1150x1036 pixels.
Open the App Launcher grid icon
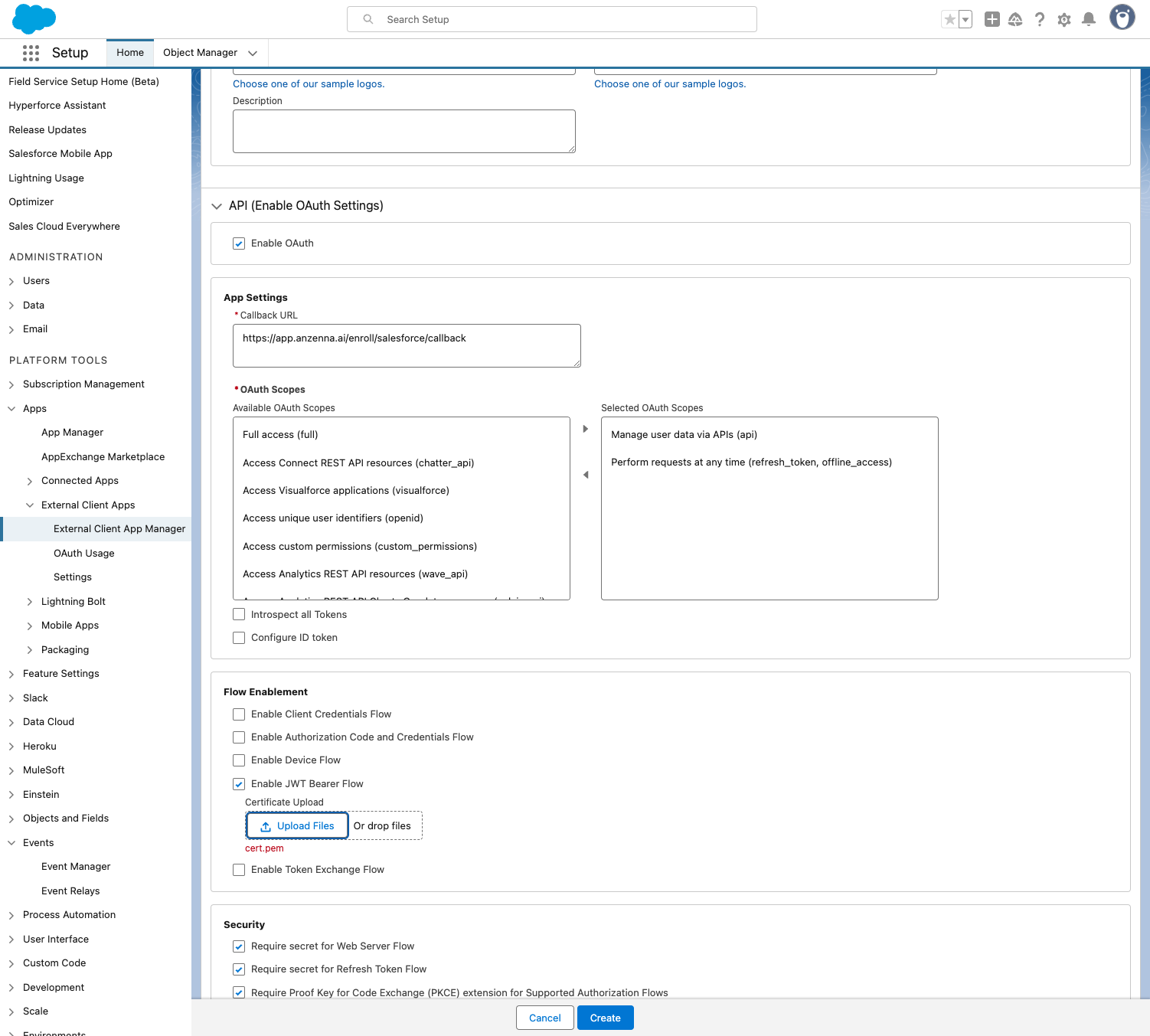click(x=31, y=53)
